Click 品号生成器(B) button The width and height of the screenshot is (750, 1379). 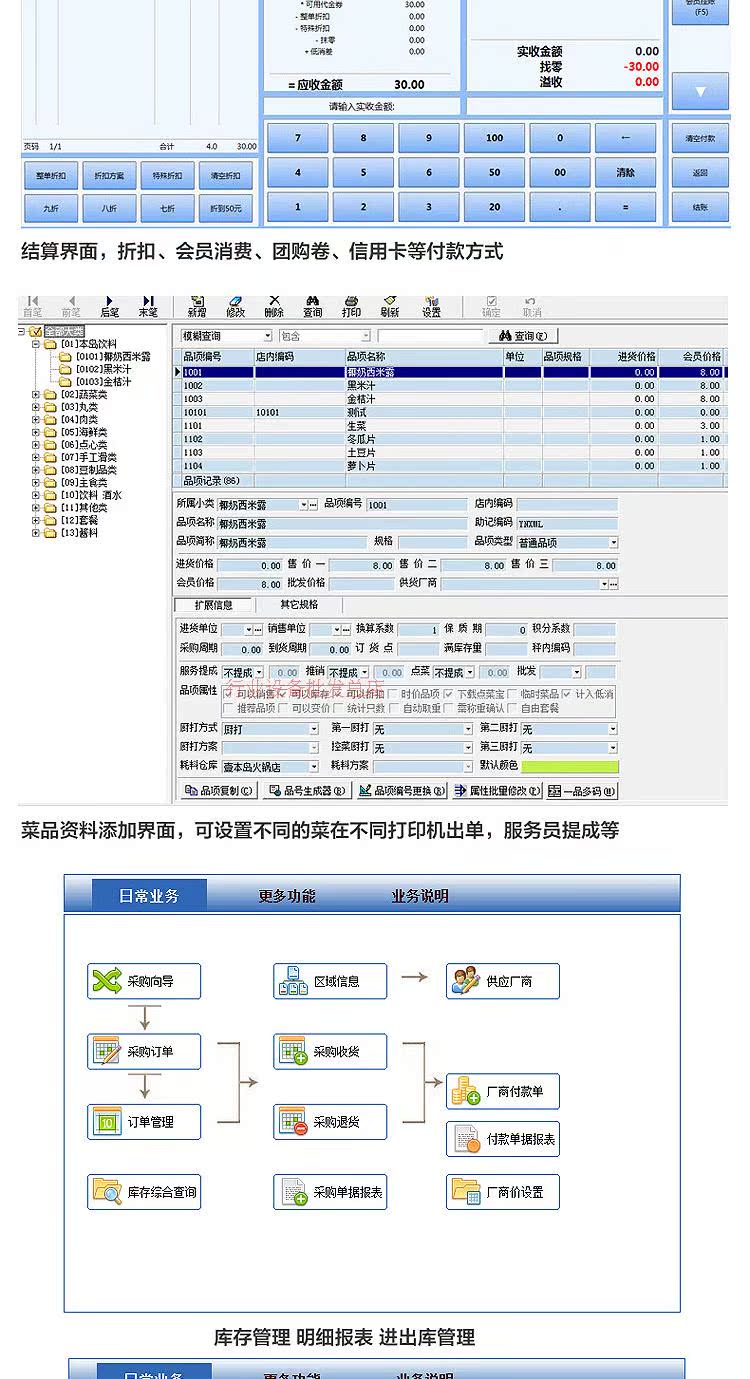pos(308,791)
